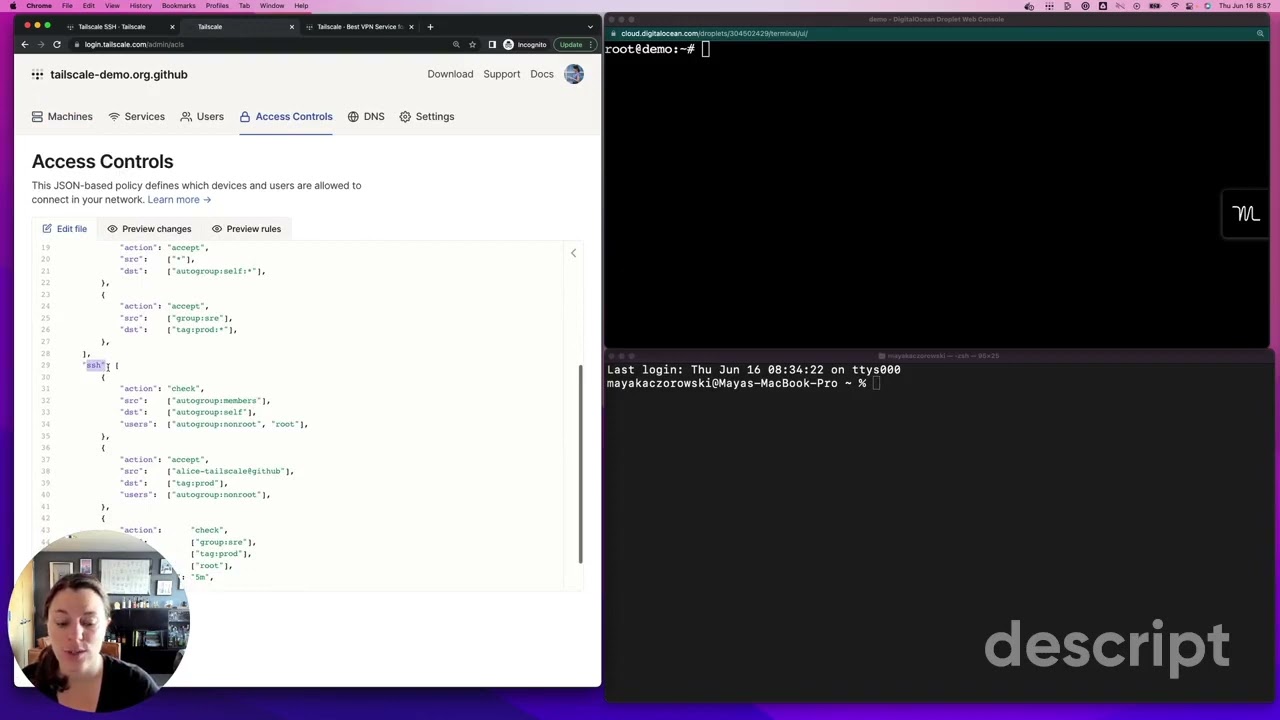Click the DigitalOcean console zoom icon
This screenshot has width=1280, height=720.
point(1260,33)
